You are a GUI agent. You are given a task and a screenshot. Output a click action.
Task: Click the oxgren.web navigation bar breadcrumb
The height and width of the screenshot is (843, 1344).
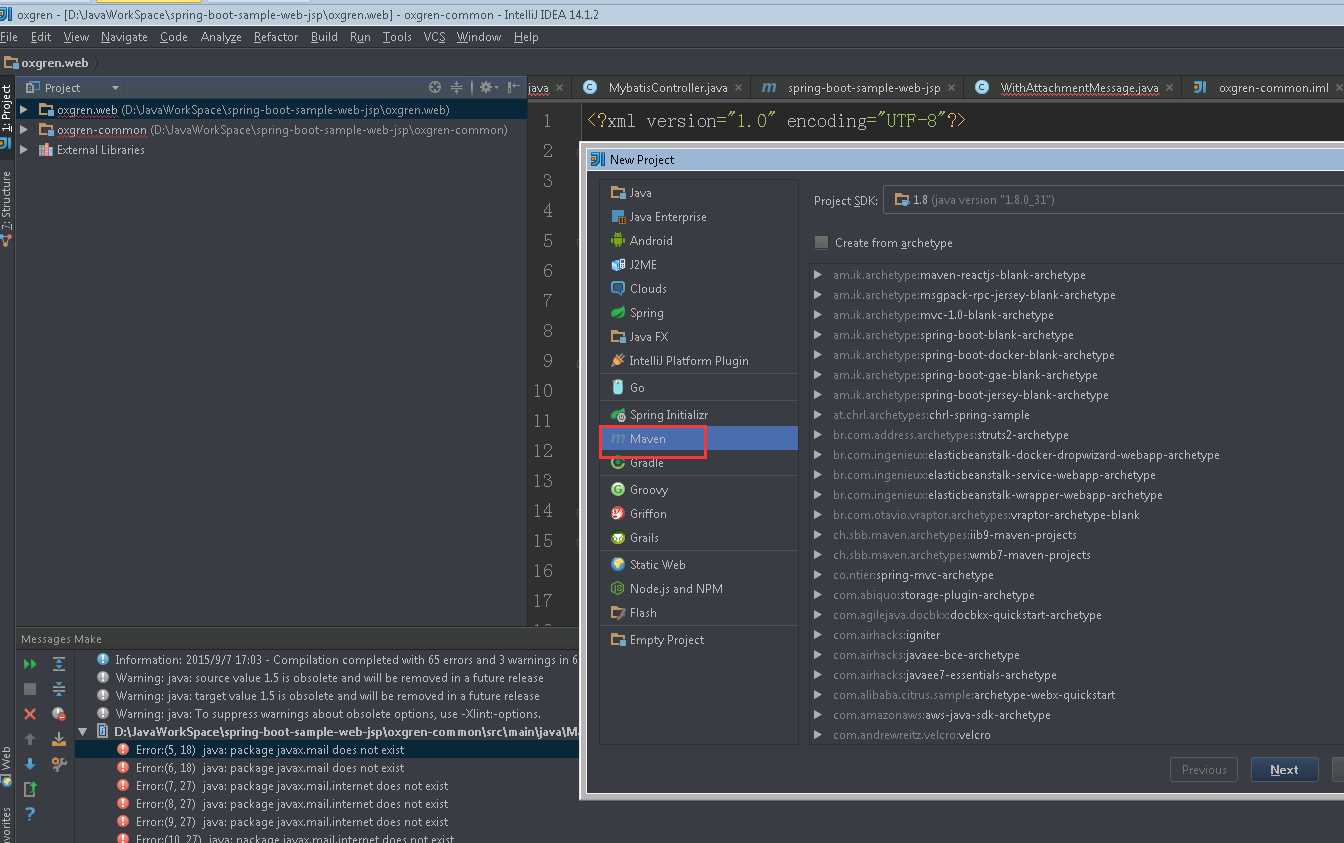[46, 62]
